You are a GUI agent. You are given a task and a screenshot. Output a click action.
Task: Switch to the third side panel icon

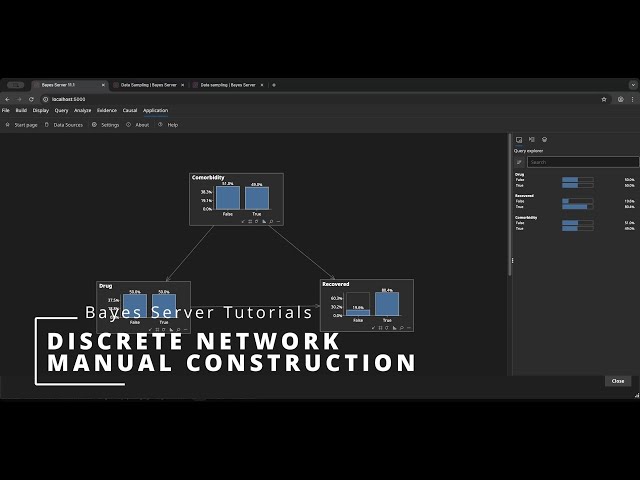[x=544, y=140]
